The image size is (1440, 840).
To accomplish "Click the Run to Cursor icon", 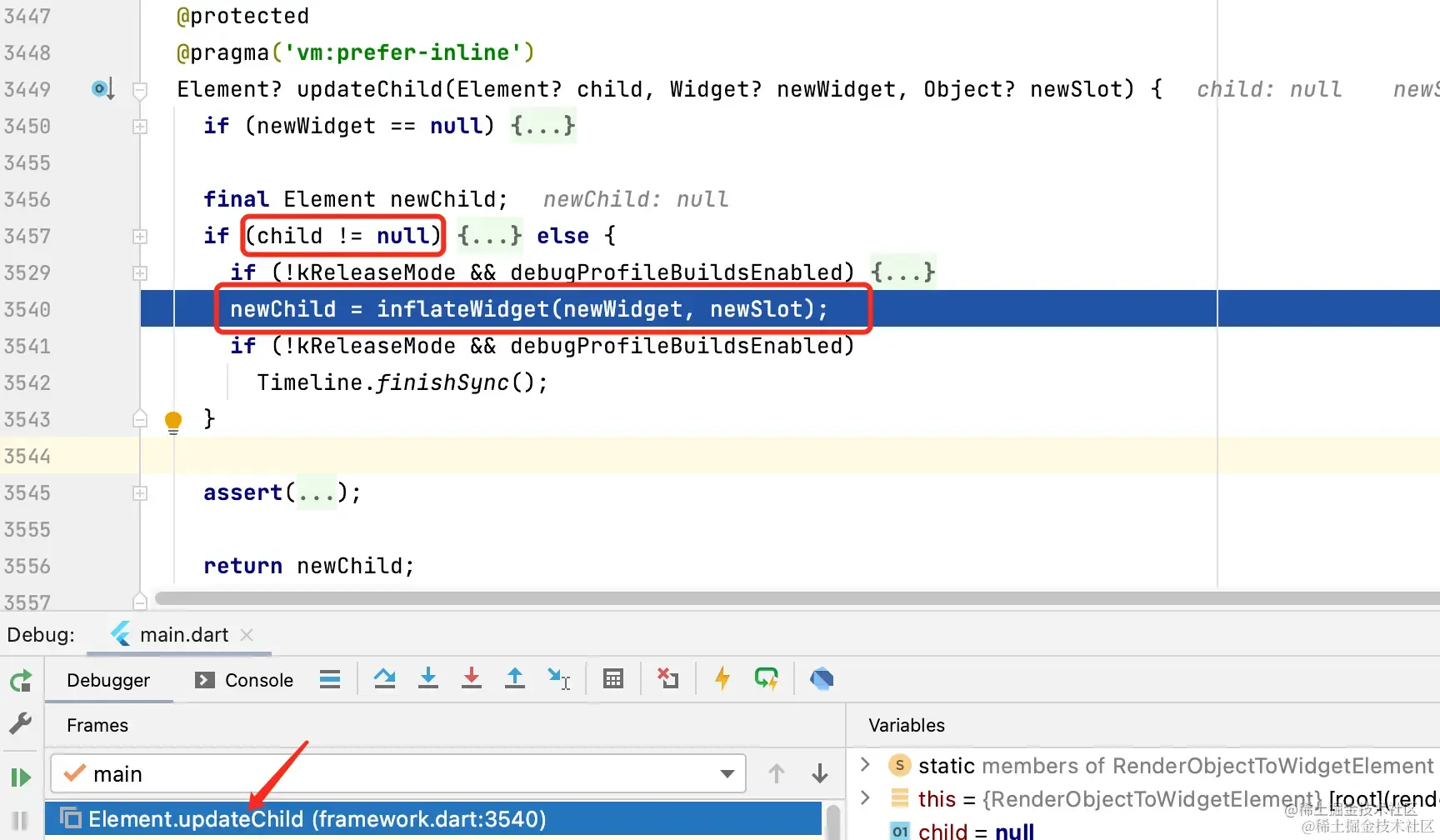I will [559, 678].
